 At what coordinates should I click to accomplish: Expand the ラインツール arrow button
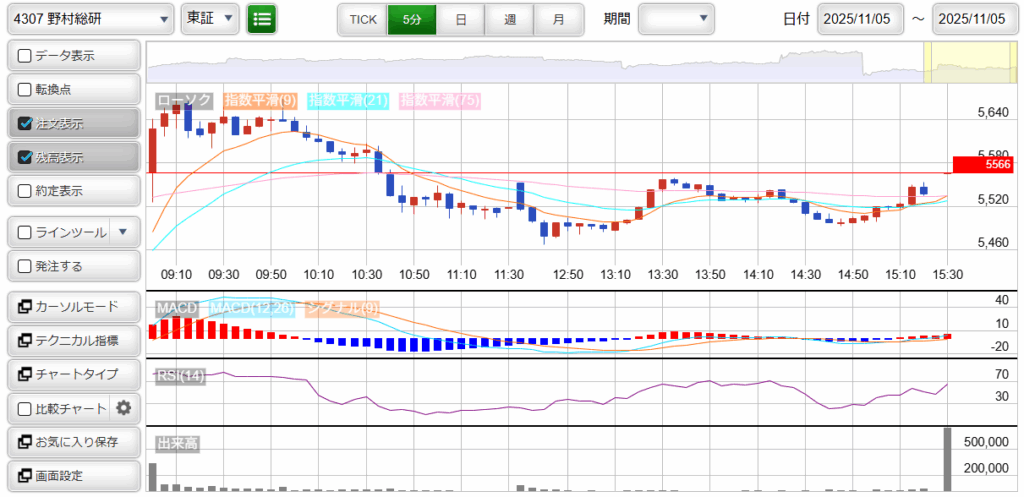(x=123, y=232)
